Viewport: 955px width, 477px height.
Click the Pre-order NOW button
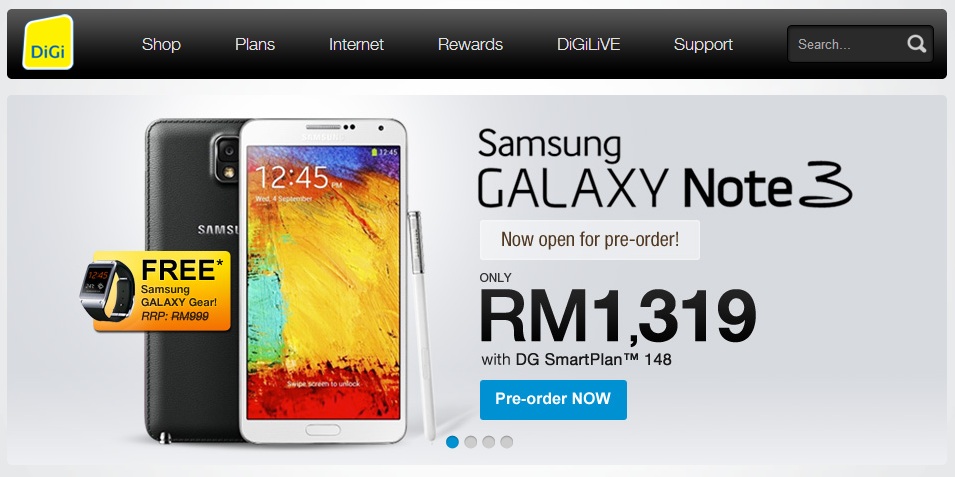pos(553,400)
